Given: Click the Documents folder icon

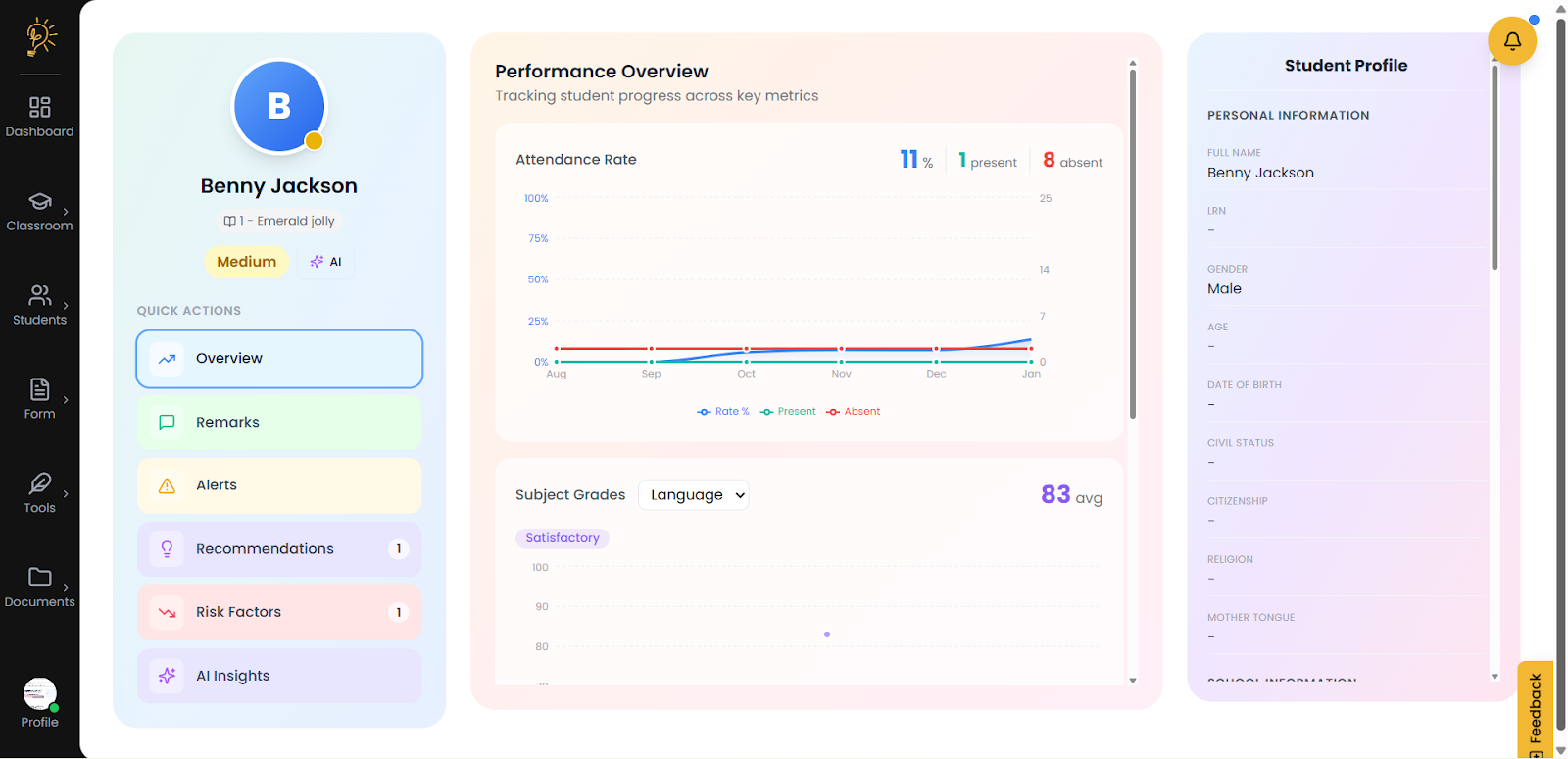Looking at the screenshot, I should pyautogui.click(x=39, y=578).
